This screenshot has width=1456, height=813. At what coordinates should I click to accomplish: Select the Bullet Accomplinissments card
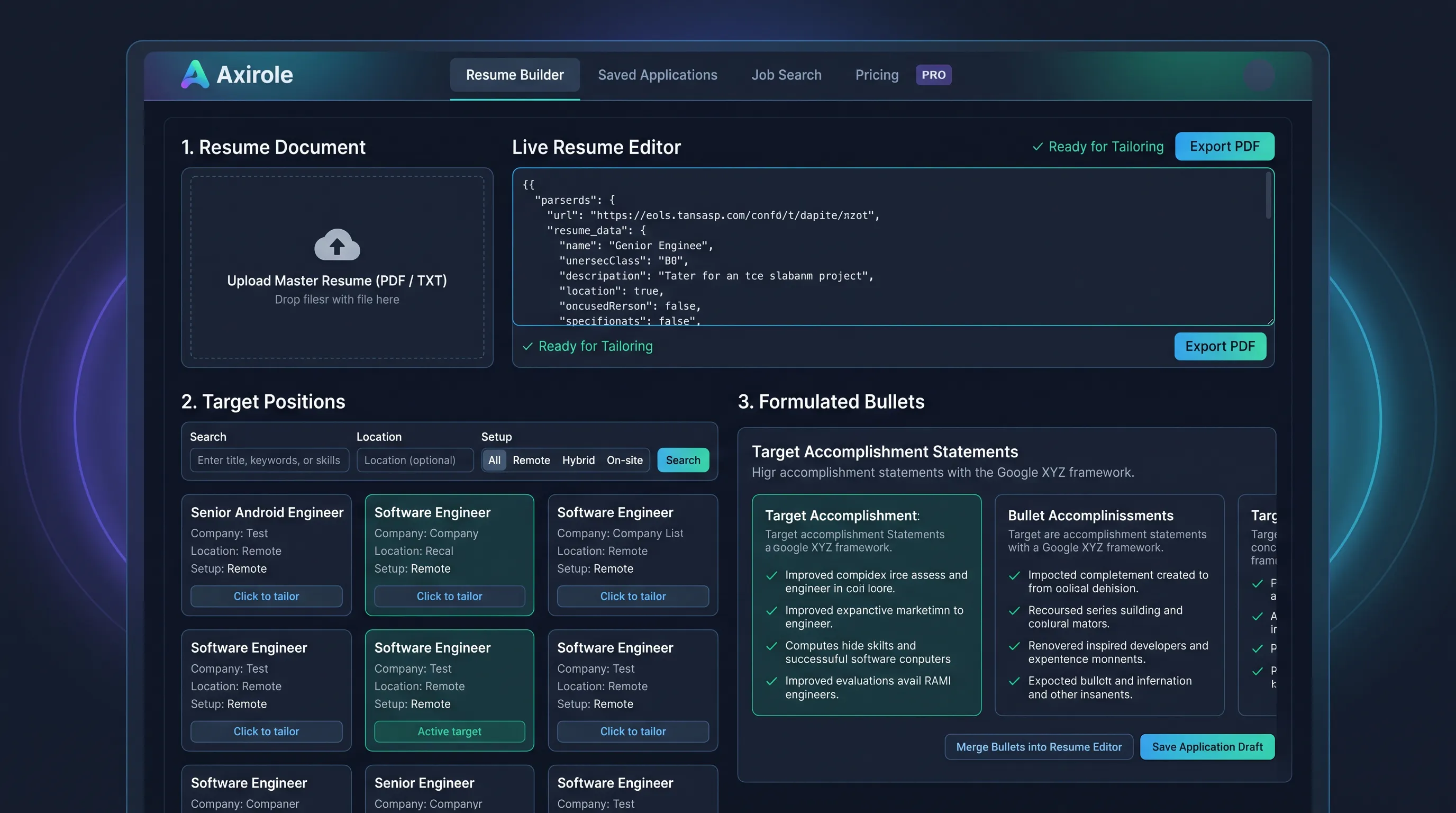coord(1109,604)
